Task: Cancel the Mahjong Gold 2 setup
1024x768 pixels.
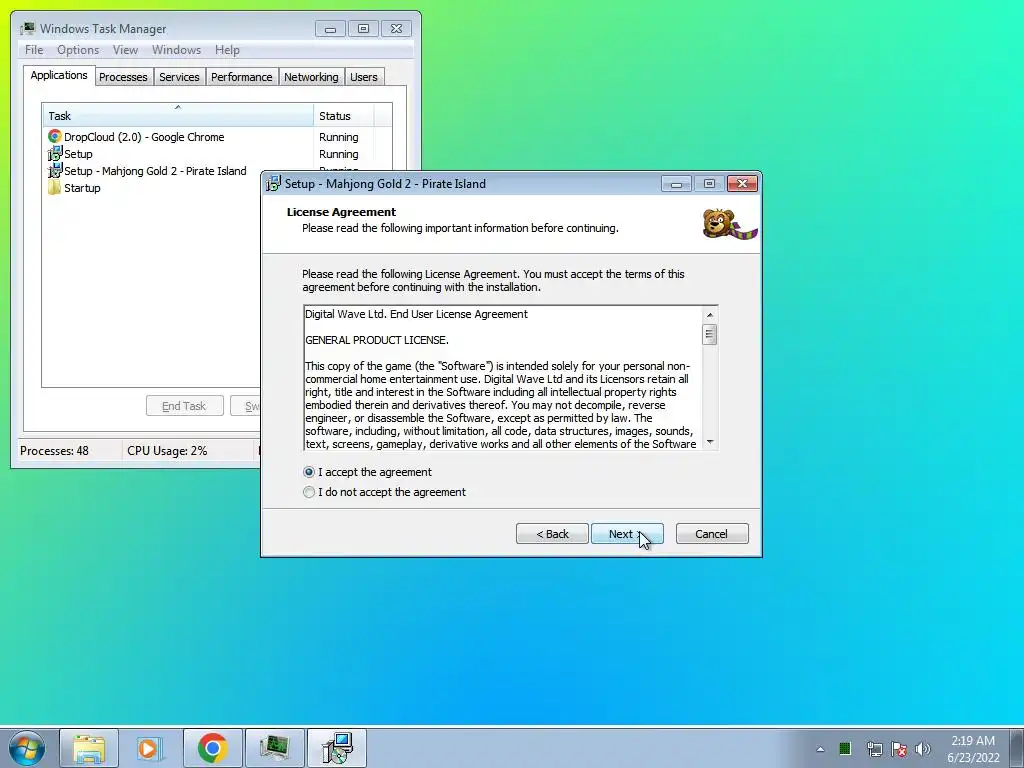Action: 712,534
